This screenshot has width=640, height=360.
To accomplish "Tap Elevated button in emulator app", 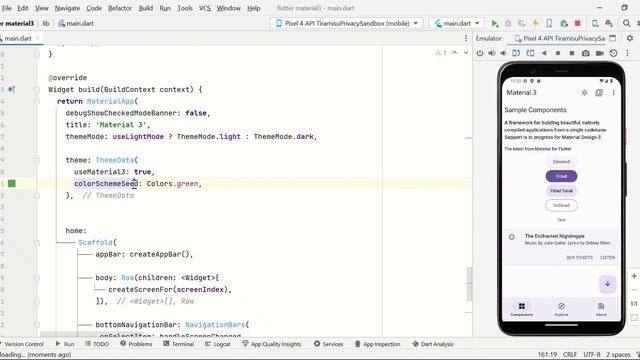I will [x=561, y=162].
